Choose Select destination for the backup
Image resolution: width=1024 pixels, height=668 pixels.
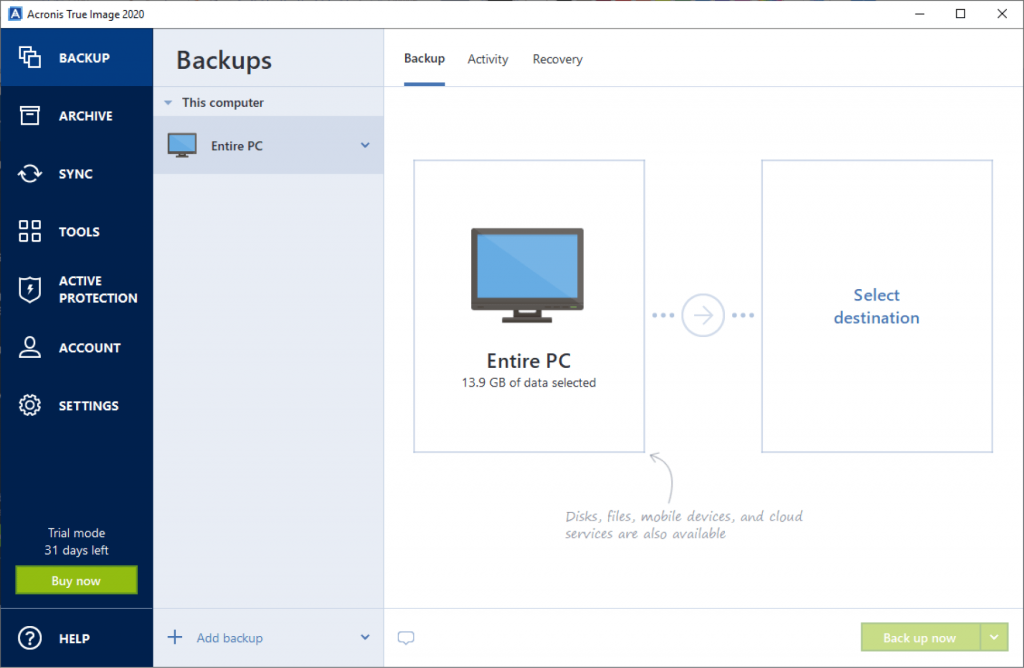pos(876,306)
